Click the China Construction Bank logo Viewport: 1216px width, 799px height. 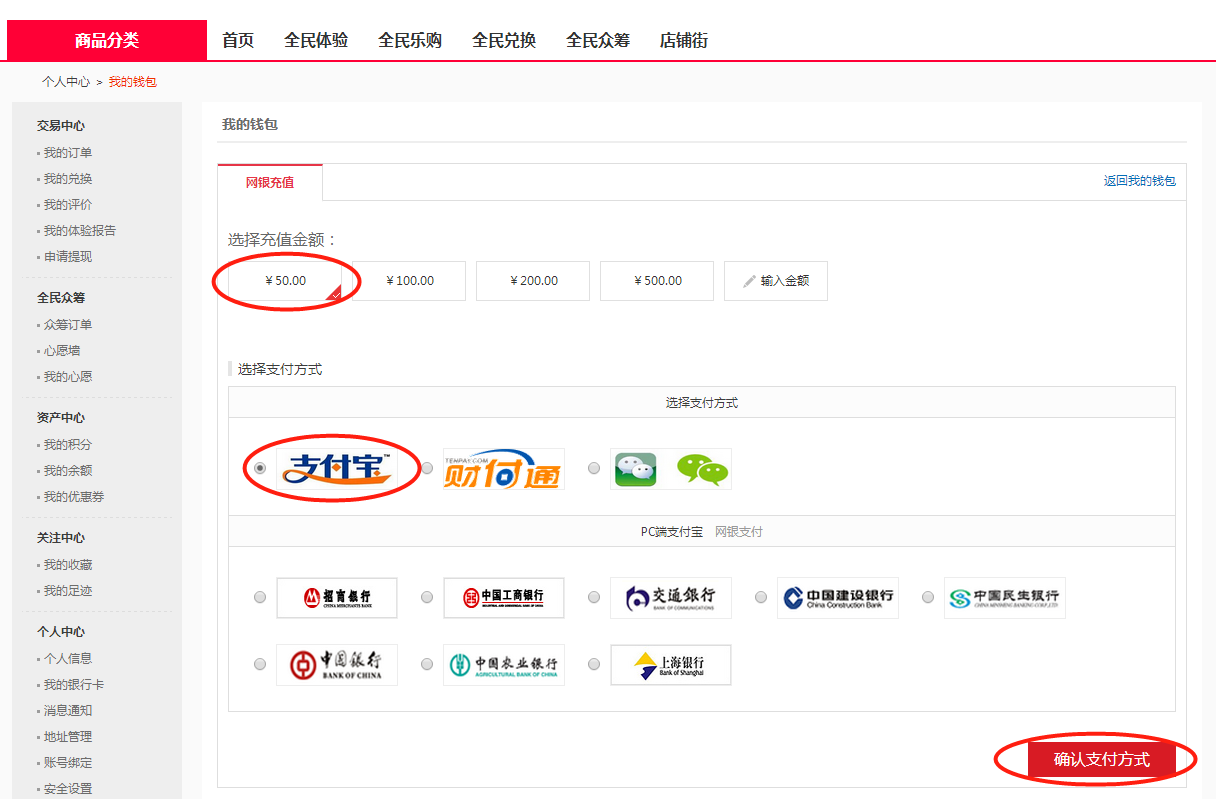(x=837, y=598)
